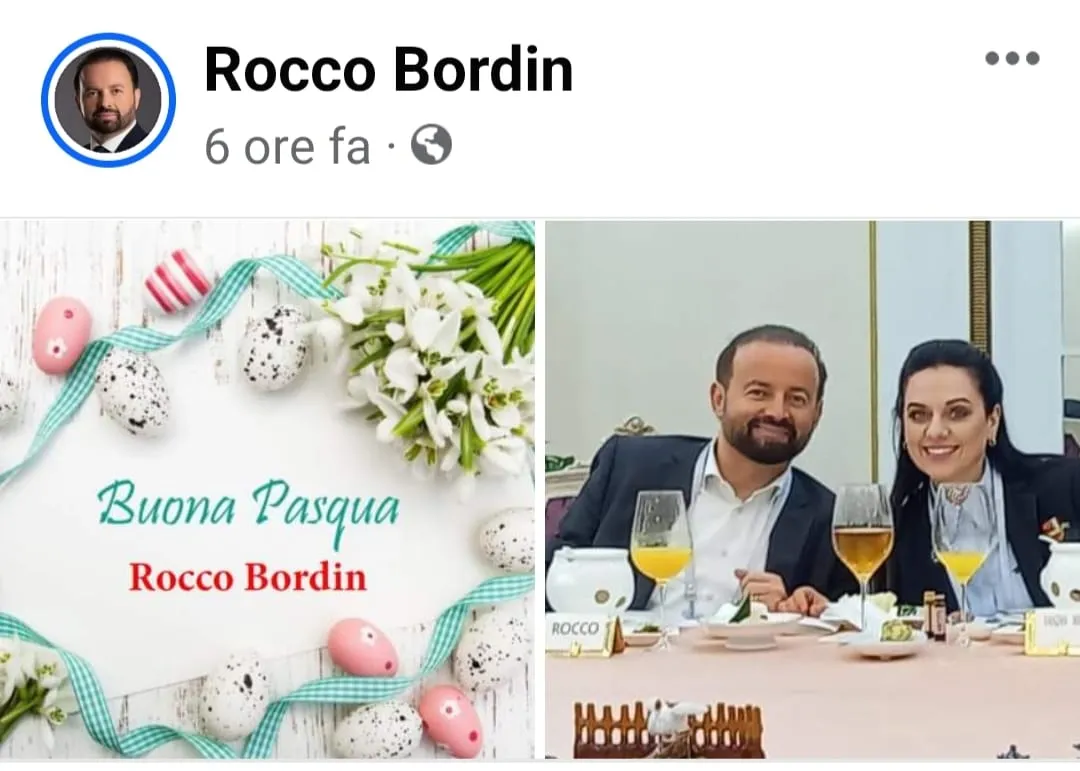Click the white sugar bowl at photo's left
Viewport: 1080px width, 771px height.
point(590,581)
